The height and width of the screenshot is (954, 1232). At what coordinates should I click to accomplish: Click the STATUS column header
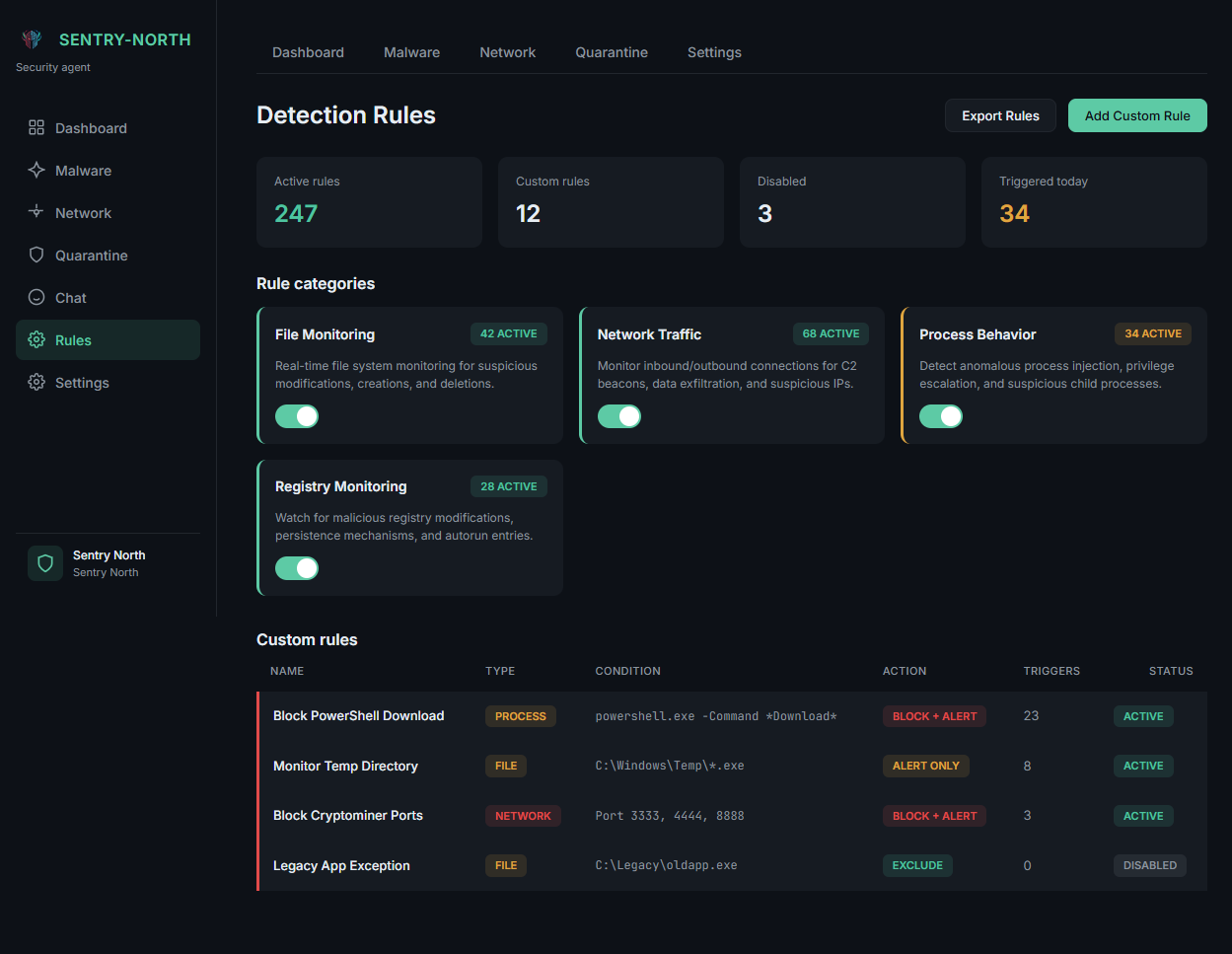point(1171,671)
